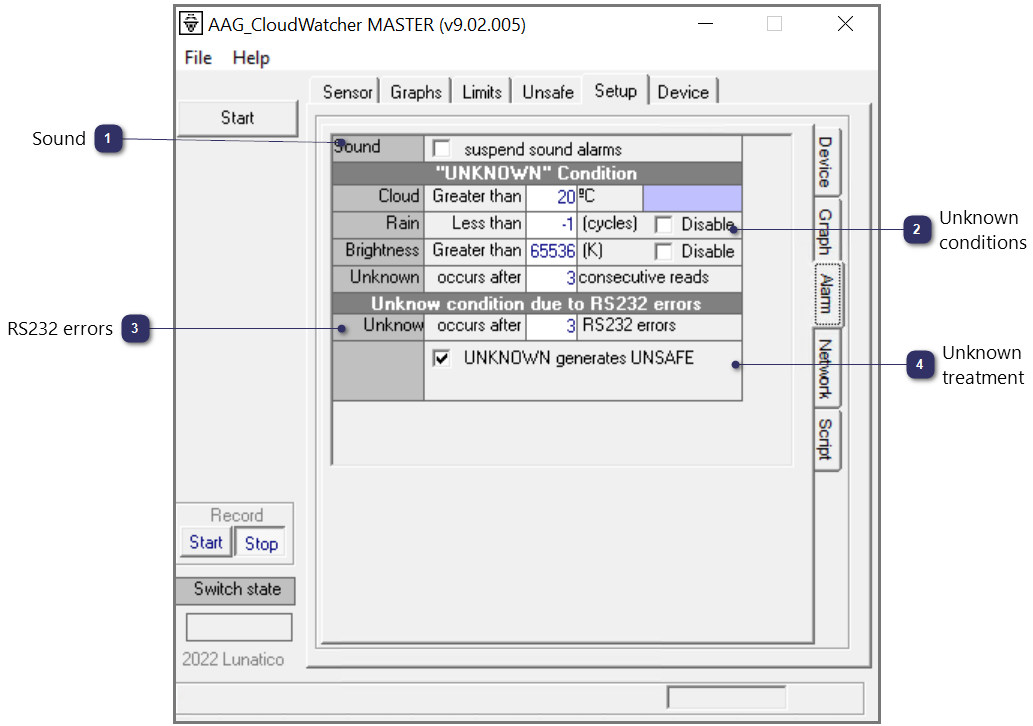Image resolution: width=1033 pixels, height=726 pixels.
Task: Minimize the AAG CloudWatcher window
Action: point(706,24)
